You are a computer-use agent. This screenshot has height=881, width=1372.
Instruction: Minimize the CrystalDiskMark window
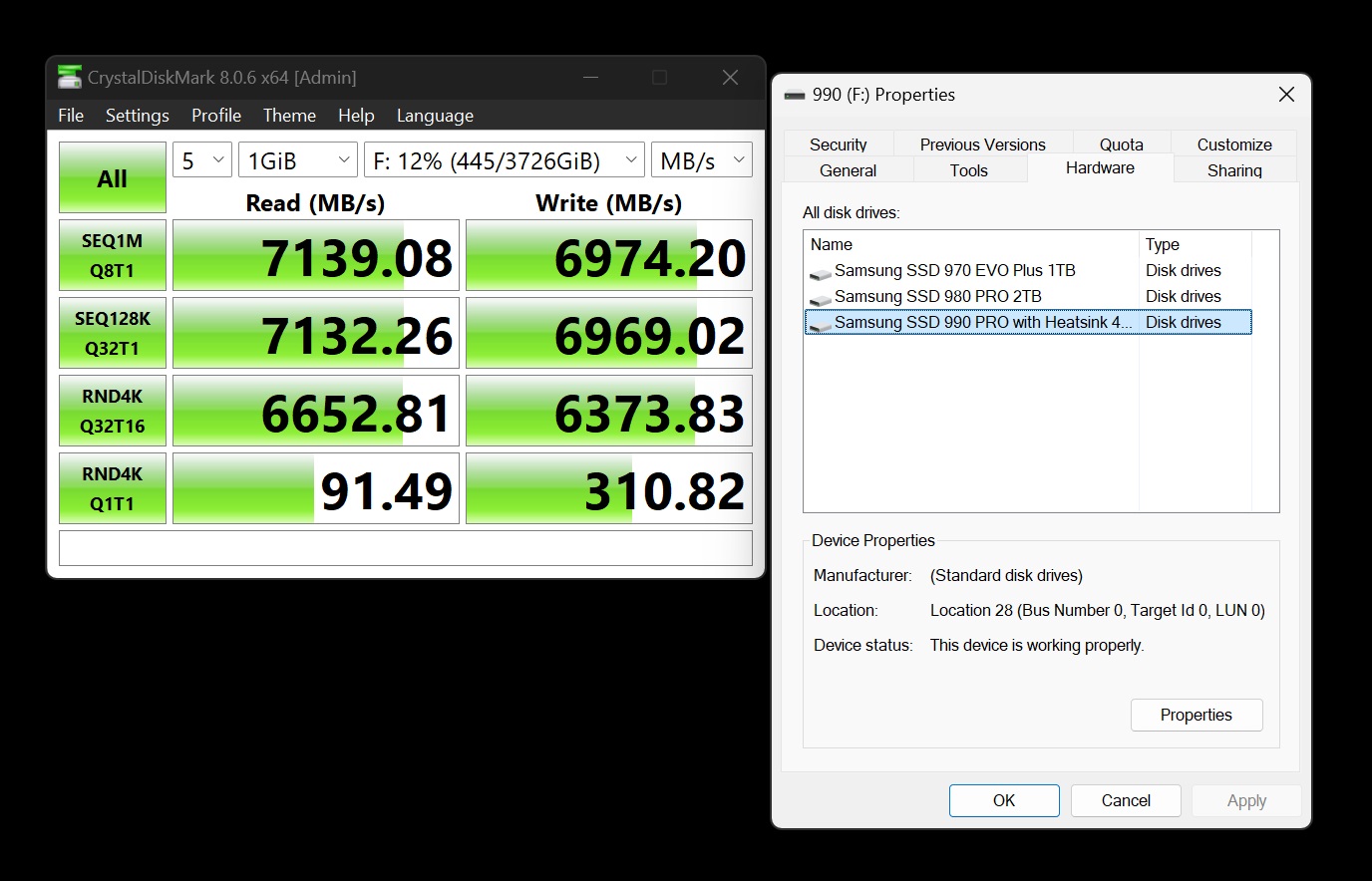(x=591, y=77)
